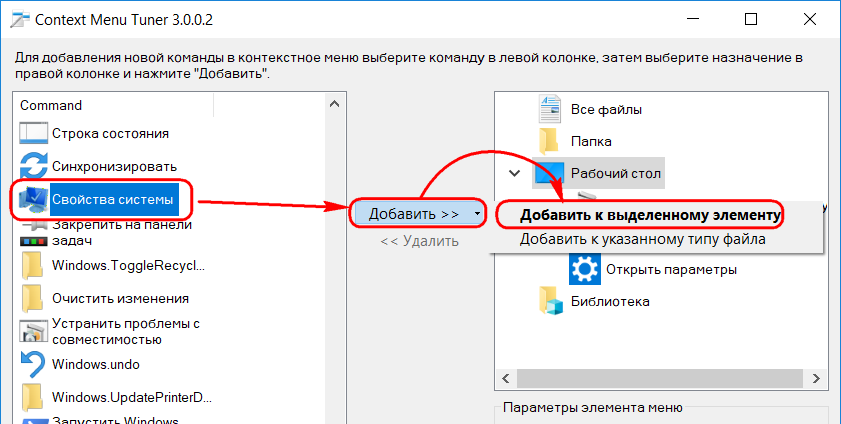Click command list scroll-up arrow
The height and width of the screenshot is (424, 841).
pos(334,105)
